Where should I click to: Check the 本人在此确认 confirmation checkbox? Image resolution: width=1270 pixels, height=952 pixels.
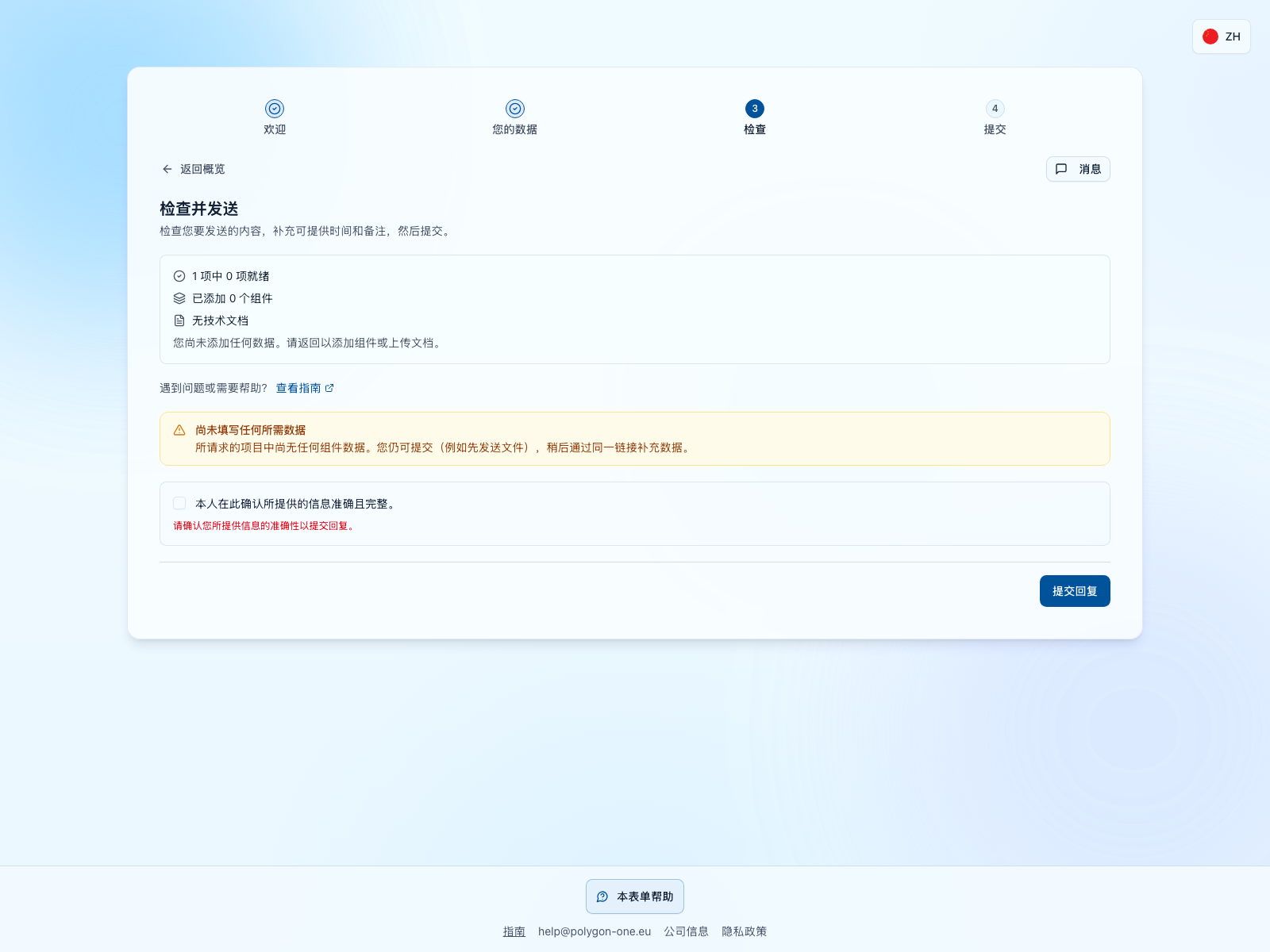click(179, 503)
